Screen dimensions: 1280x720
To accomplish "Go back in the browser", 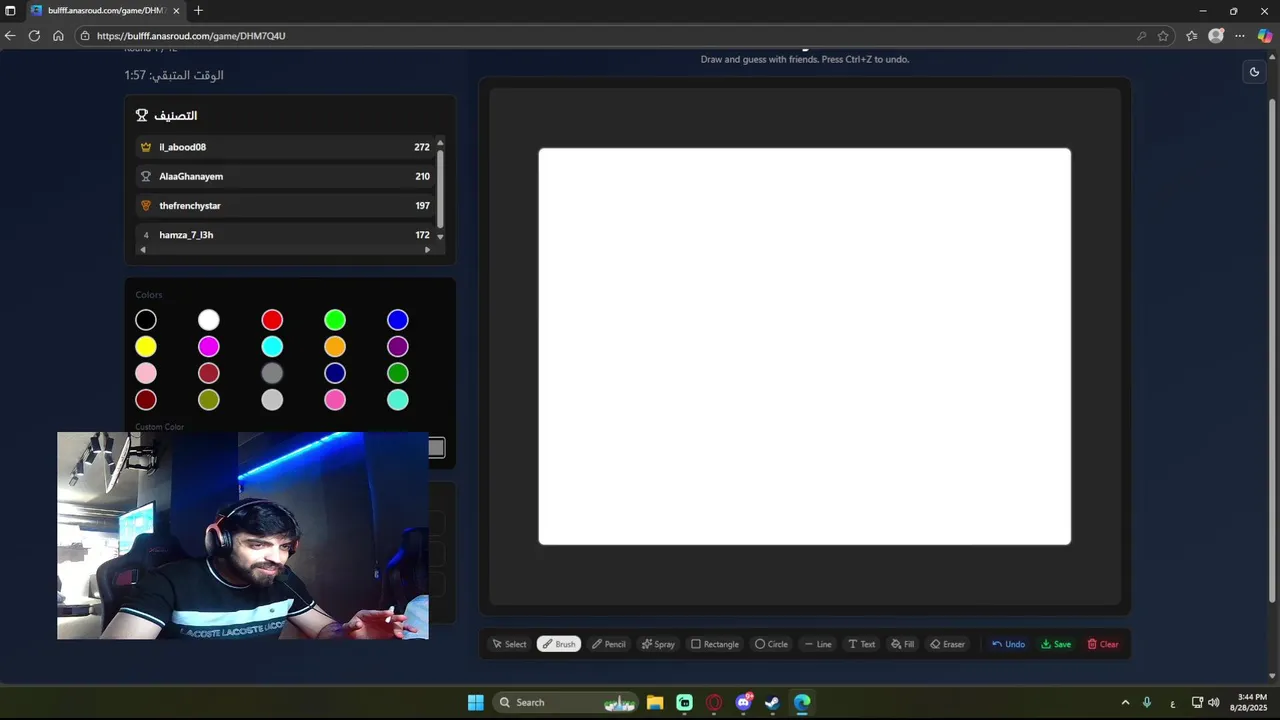I will click(10, 36).
